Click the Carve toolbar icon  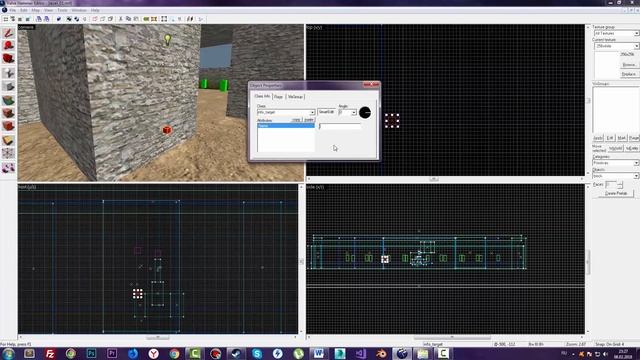click(59, 19)
